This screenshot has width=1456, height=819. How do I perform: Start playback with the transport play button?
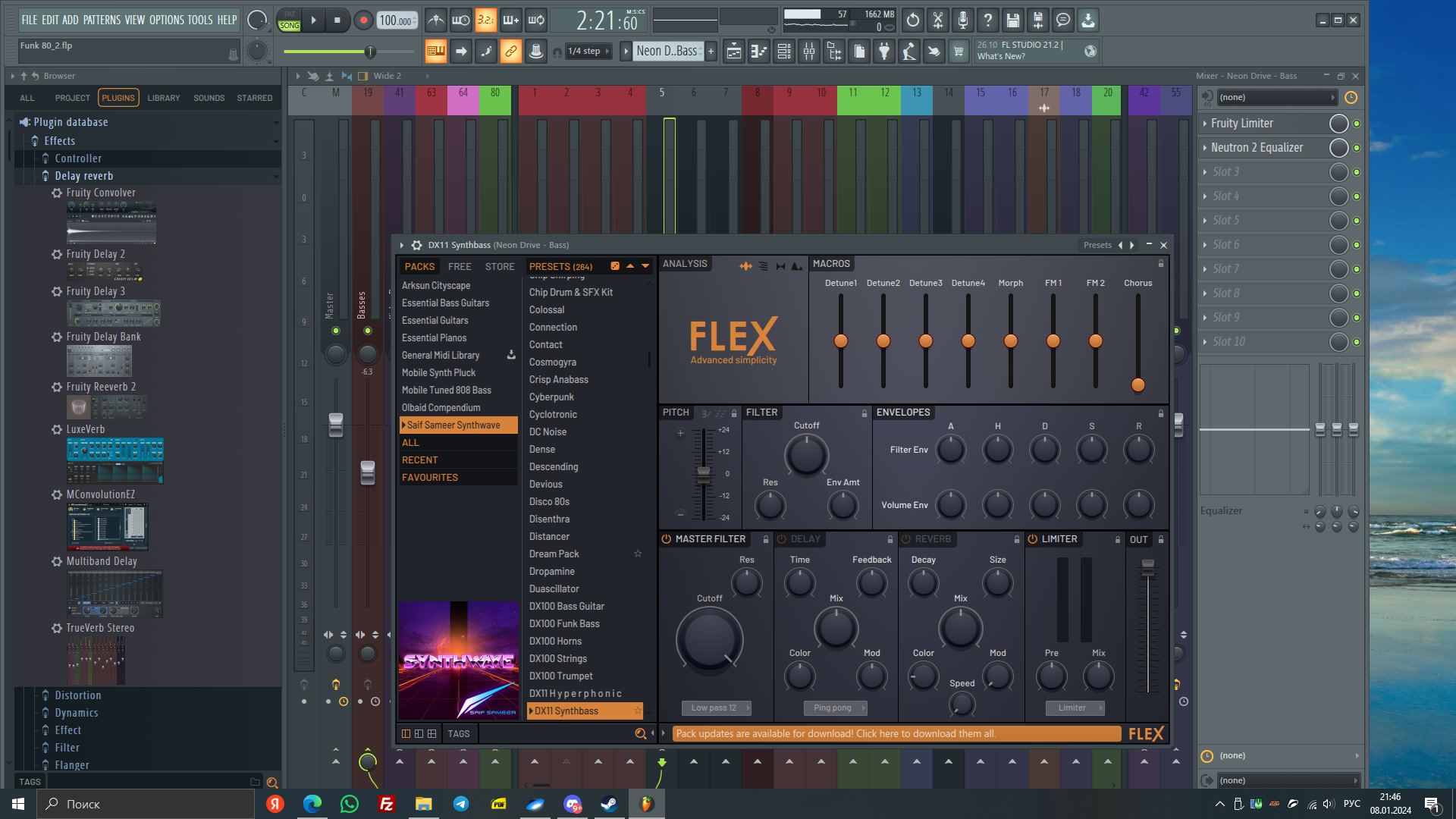(x=313, y=20)
